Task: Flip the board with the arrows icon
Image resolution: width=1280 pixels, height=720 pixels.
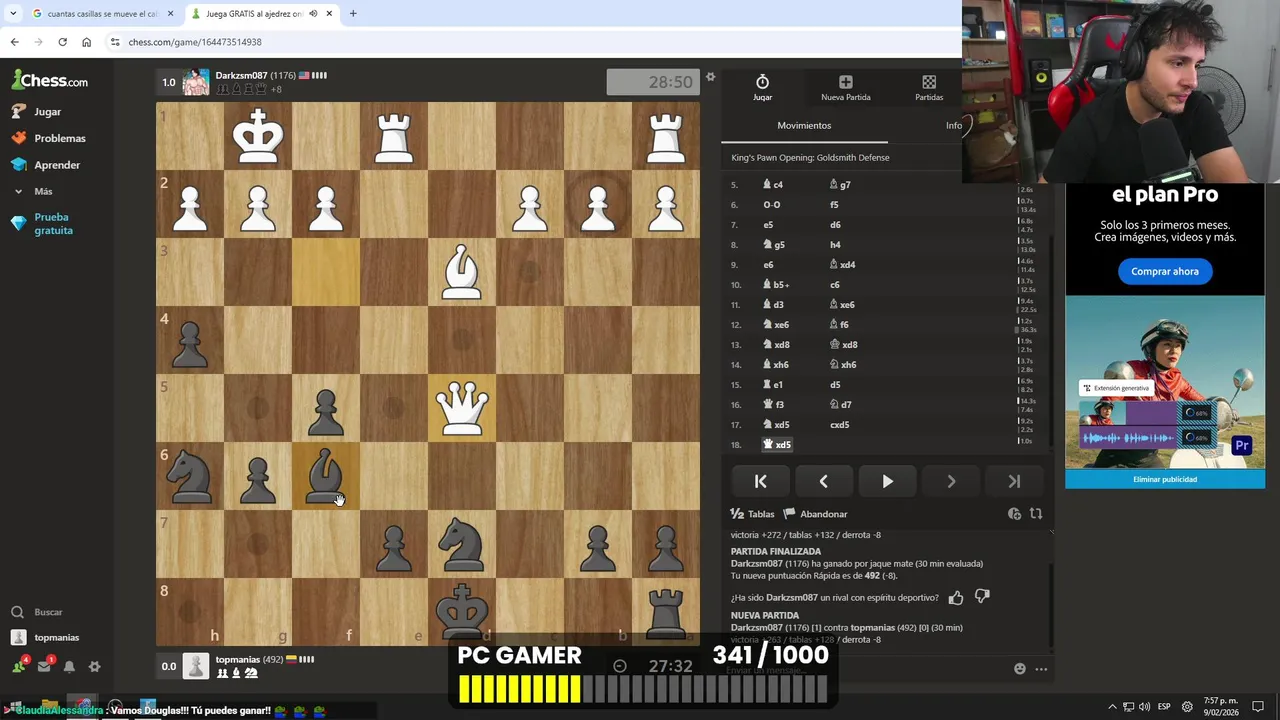Action: coord(1036,514)
